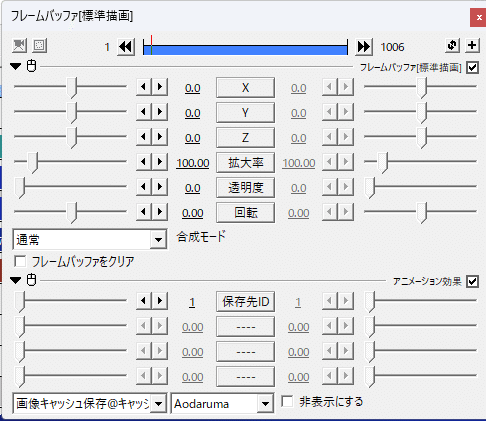The width and height of the screenshot is (486, 421).
Task: Check the 非表示にする option
Action: [x=287, y=401]
